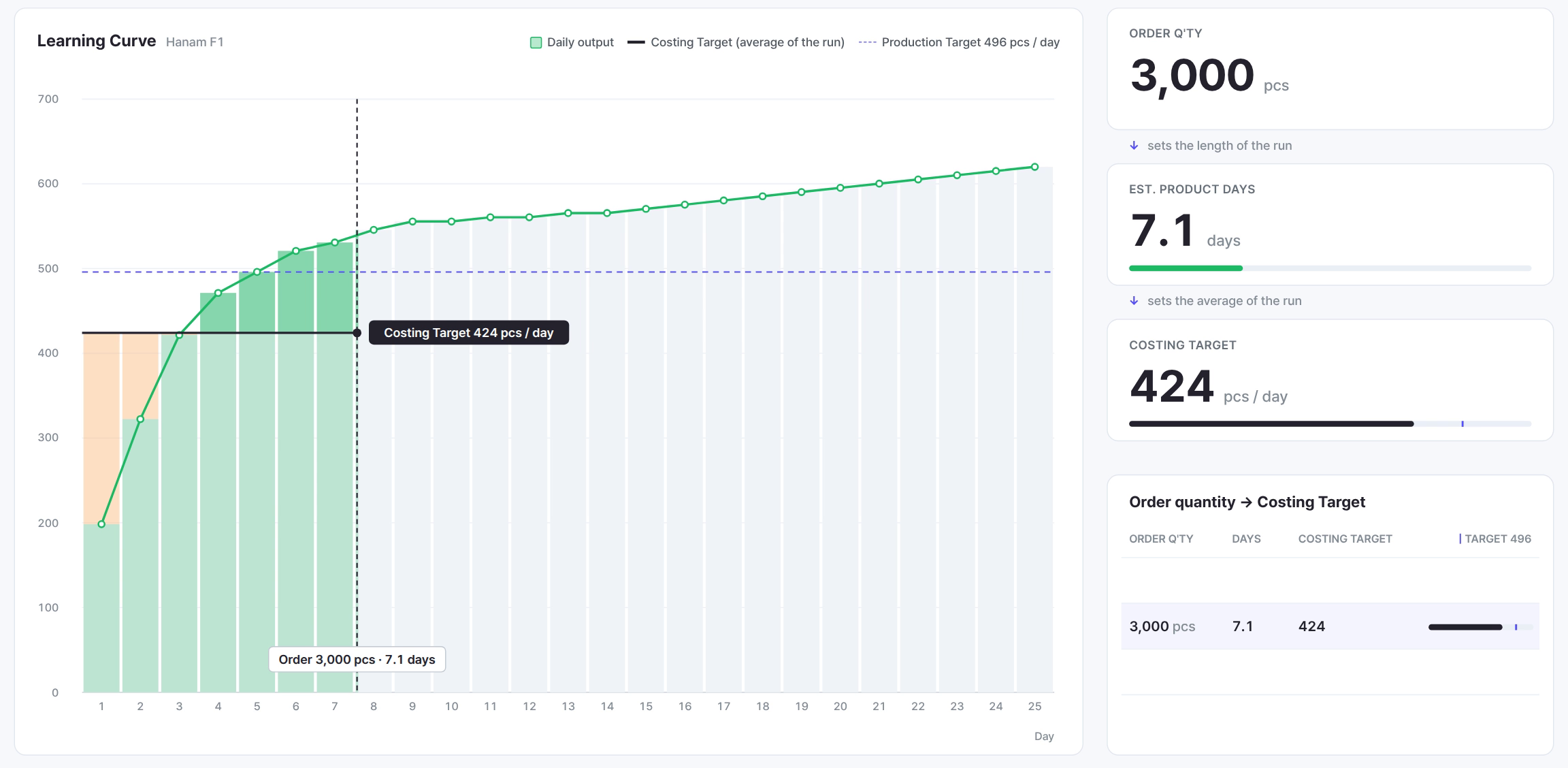Click the 7.1 days estimate value

1162,230
